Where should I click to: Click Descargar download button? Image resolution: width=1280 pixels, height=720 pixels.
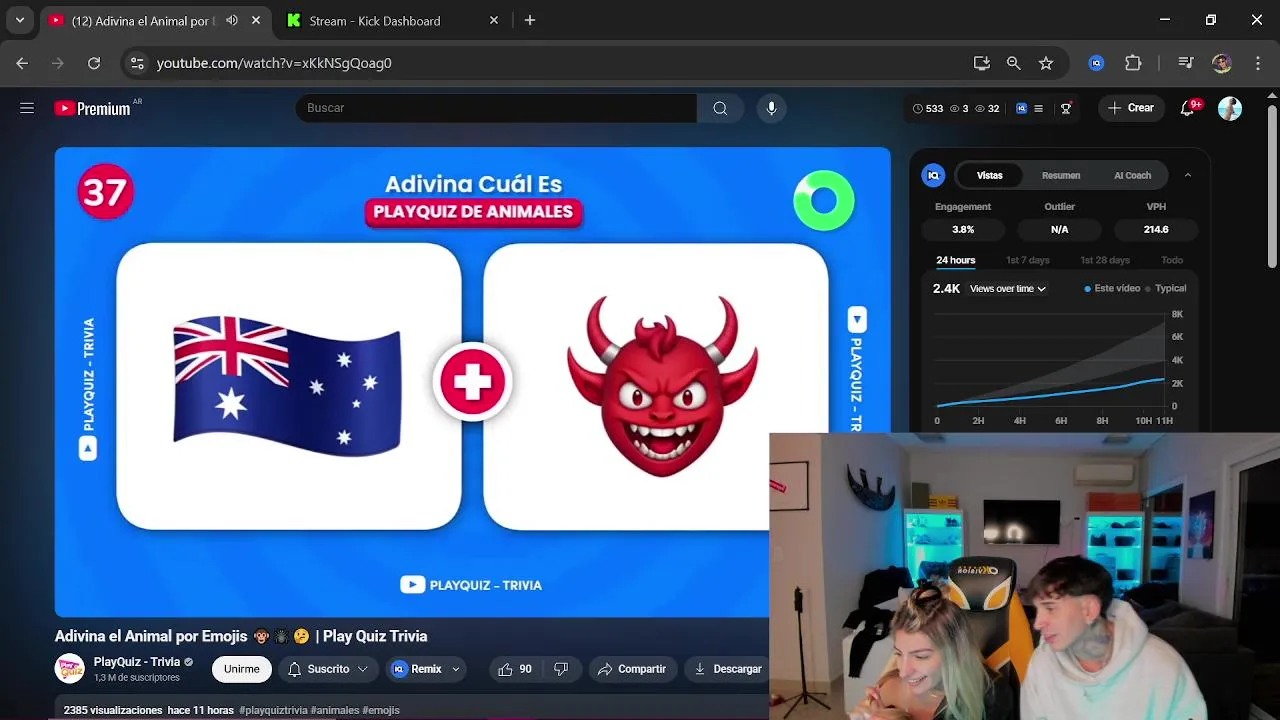[x=727, y=669]
